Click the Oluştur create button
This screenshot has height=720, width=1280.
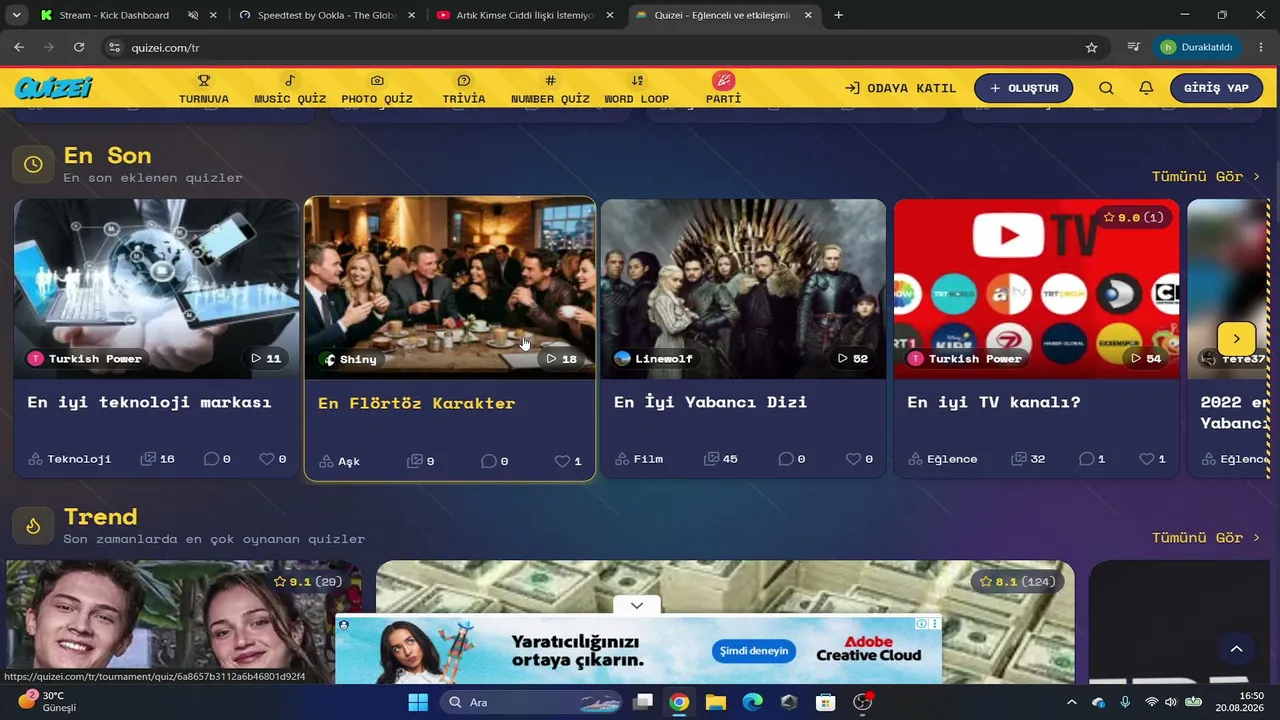point(1023,88)
